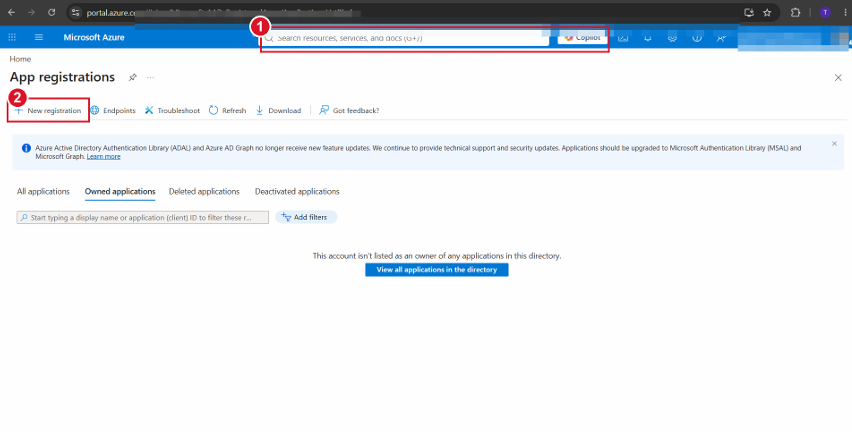852x432 pixels.
Task: Click the browser forward arrow
Action: 32,12
